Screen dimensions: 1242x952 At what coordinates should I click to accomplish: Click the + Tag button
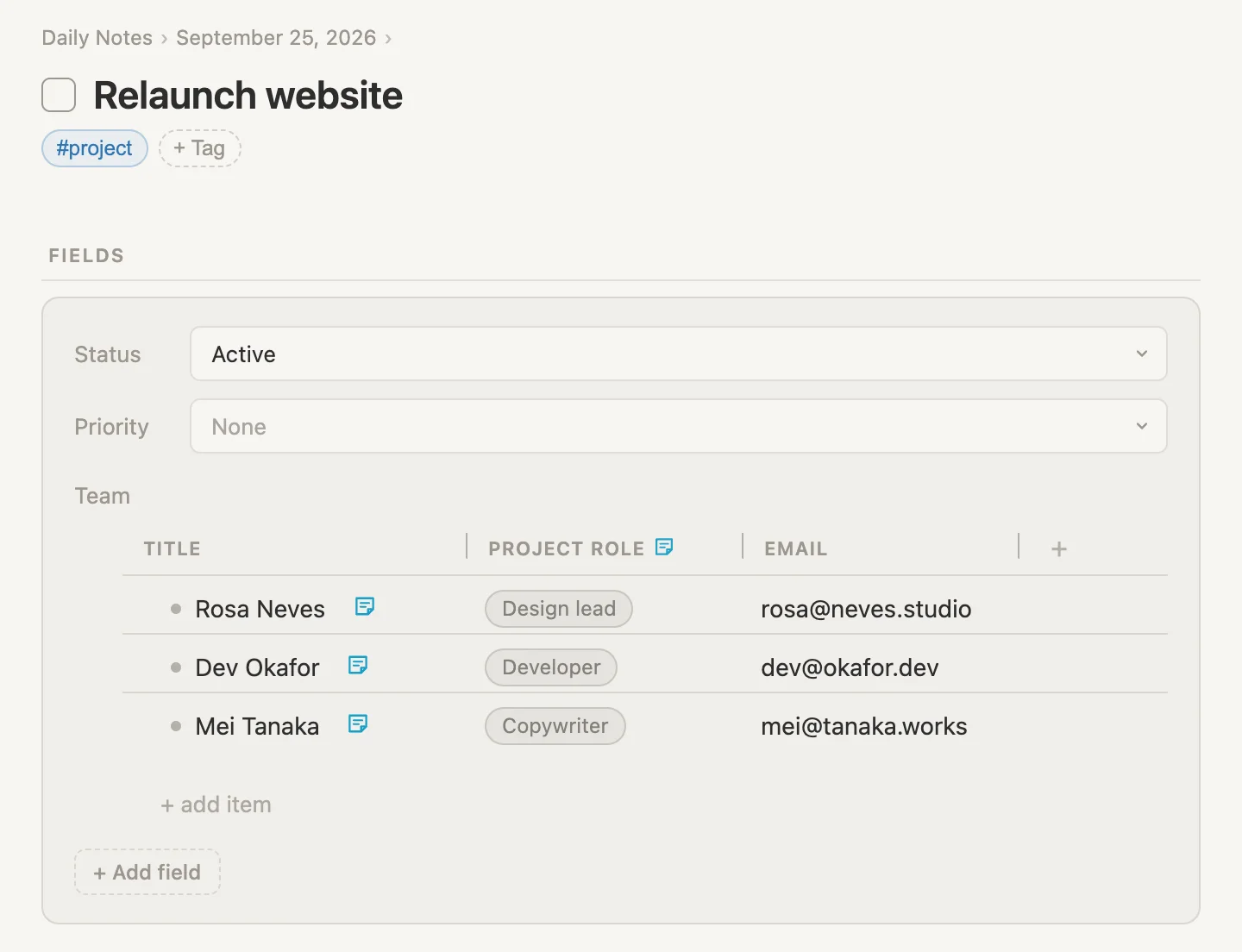(199, 148)
